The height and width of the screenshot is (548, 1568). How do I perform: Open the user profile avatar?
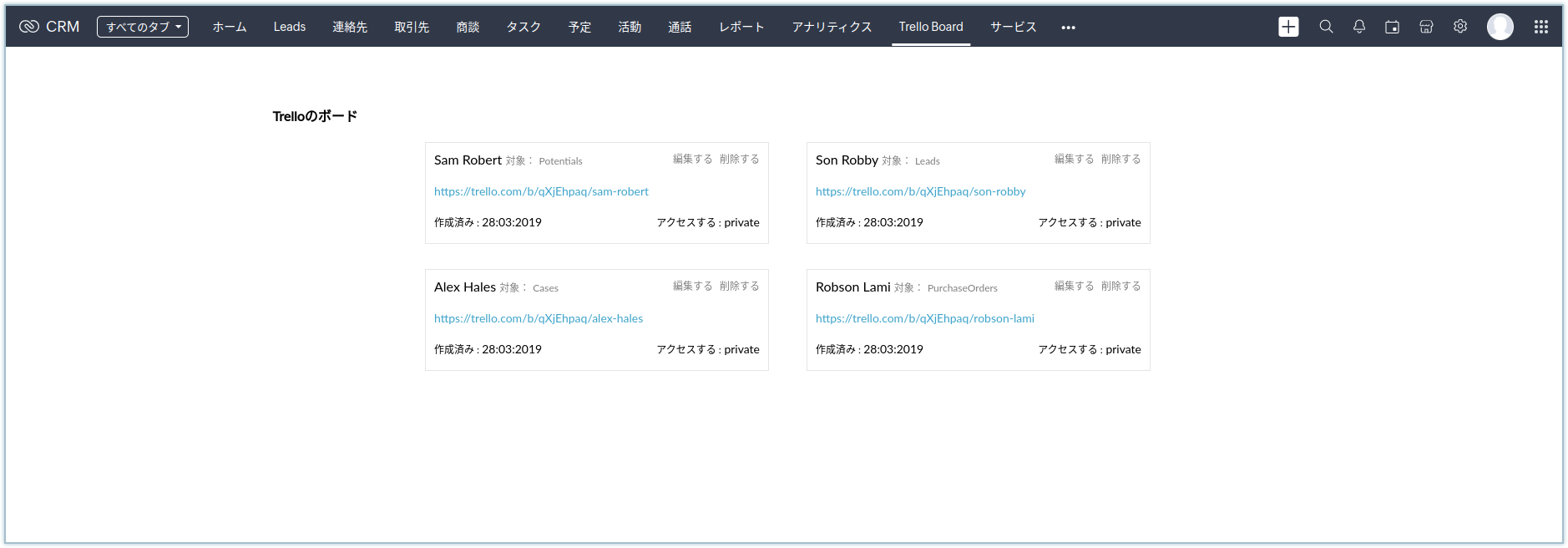click(x=1500, y=27)
